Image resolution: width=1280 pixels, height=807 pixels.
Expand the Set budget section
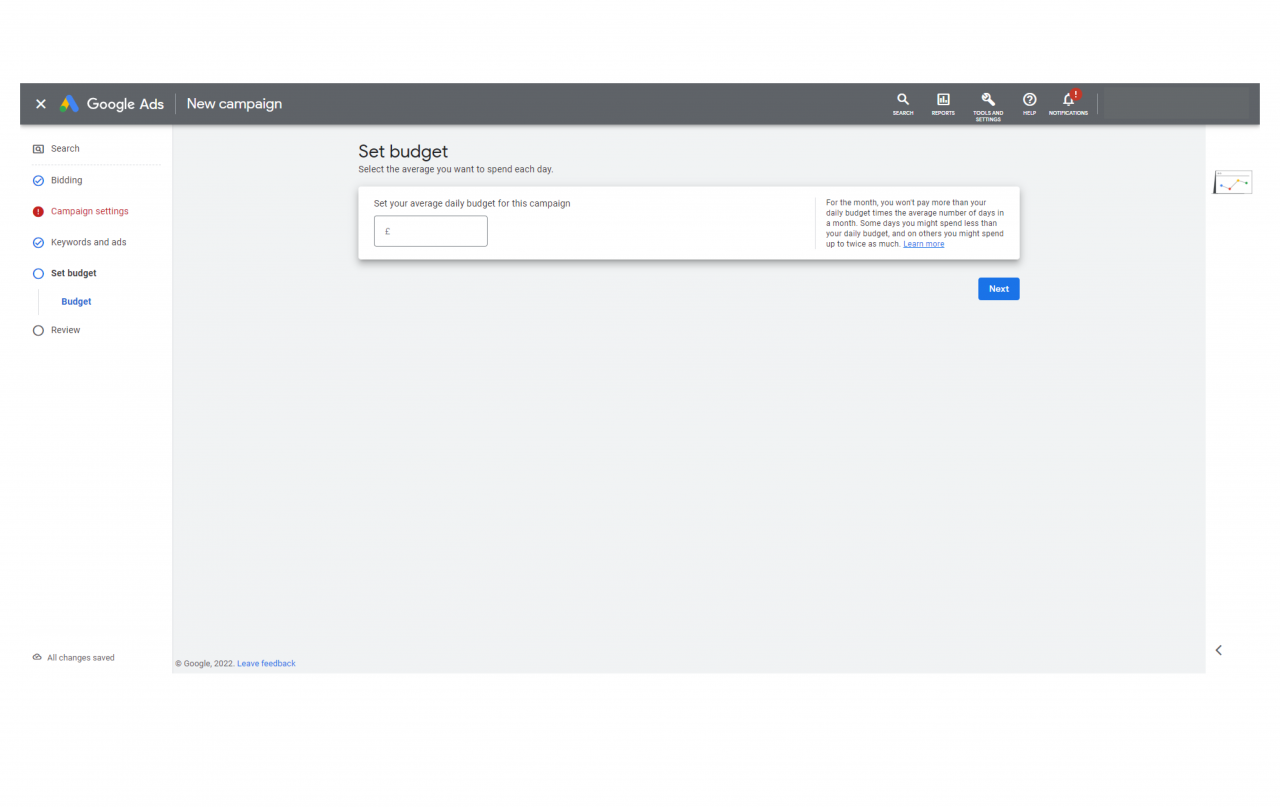click(x=75, y=273)
